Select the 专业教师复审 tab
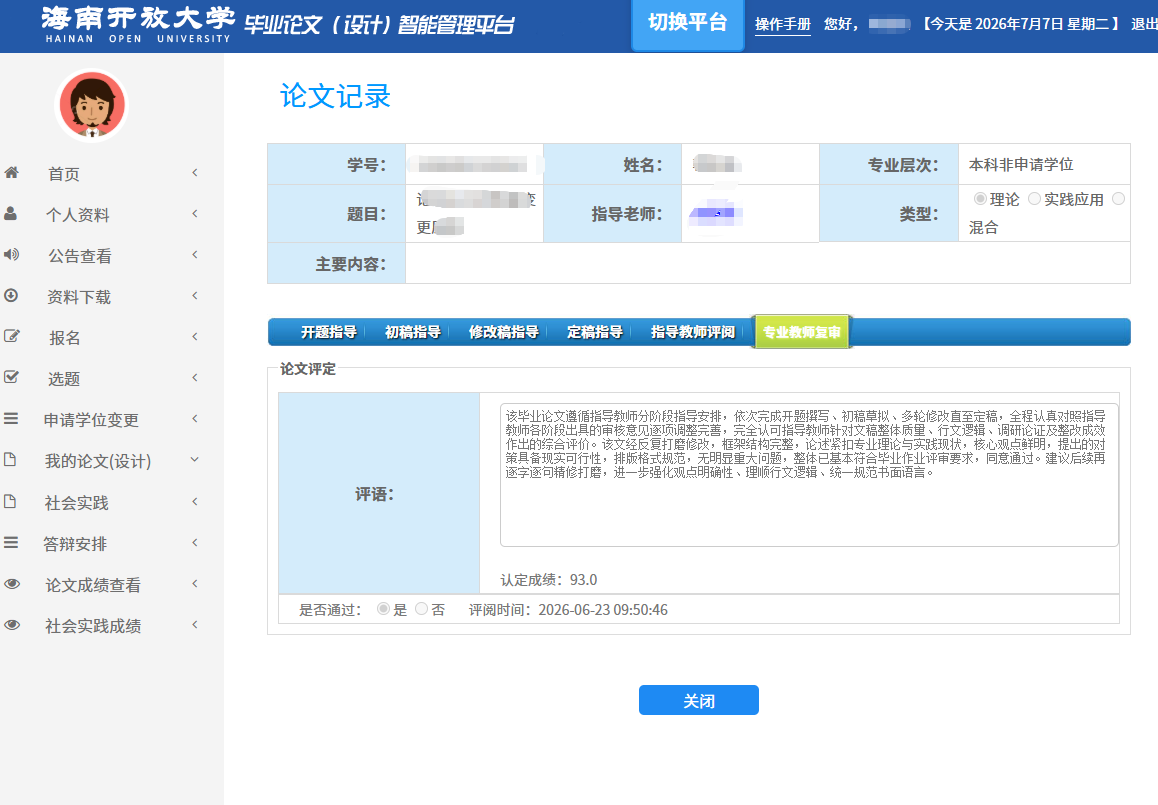 coord(801,332)
